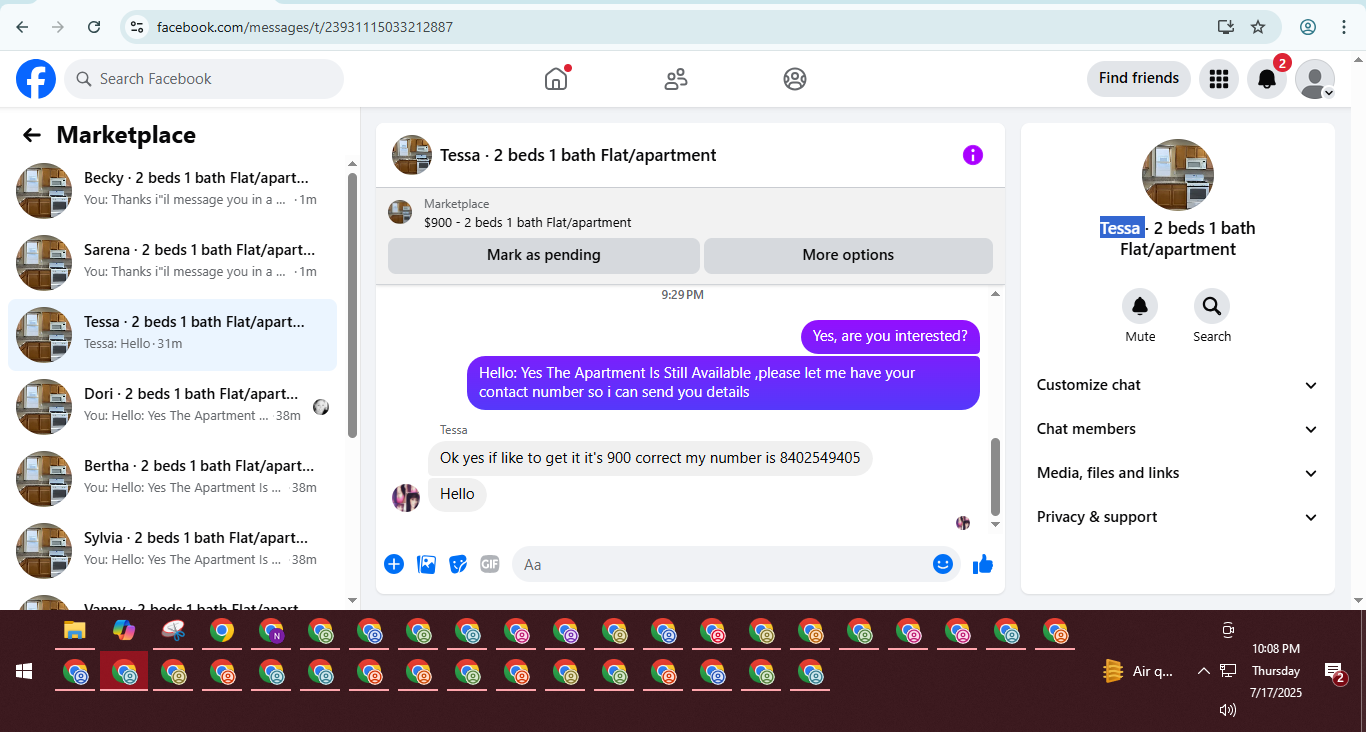Click the Mark as pending button

(544, 255)
